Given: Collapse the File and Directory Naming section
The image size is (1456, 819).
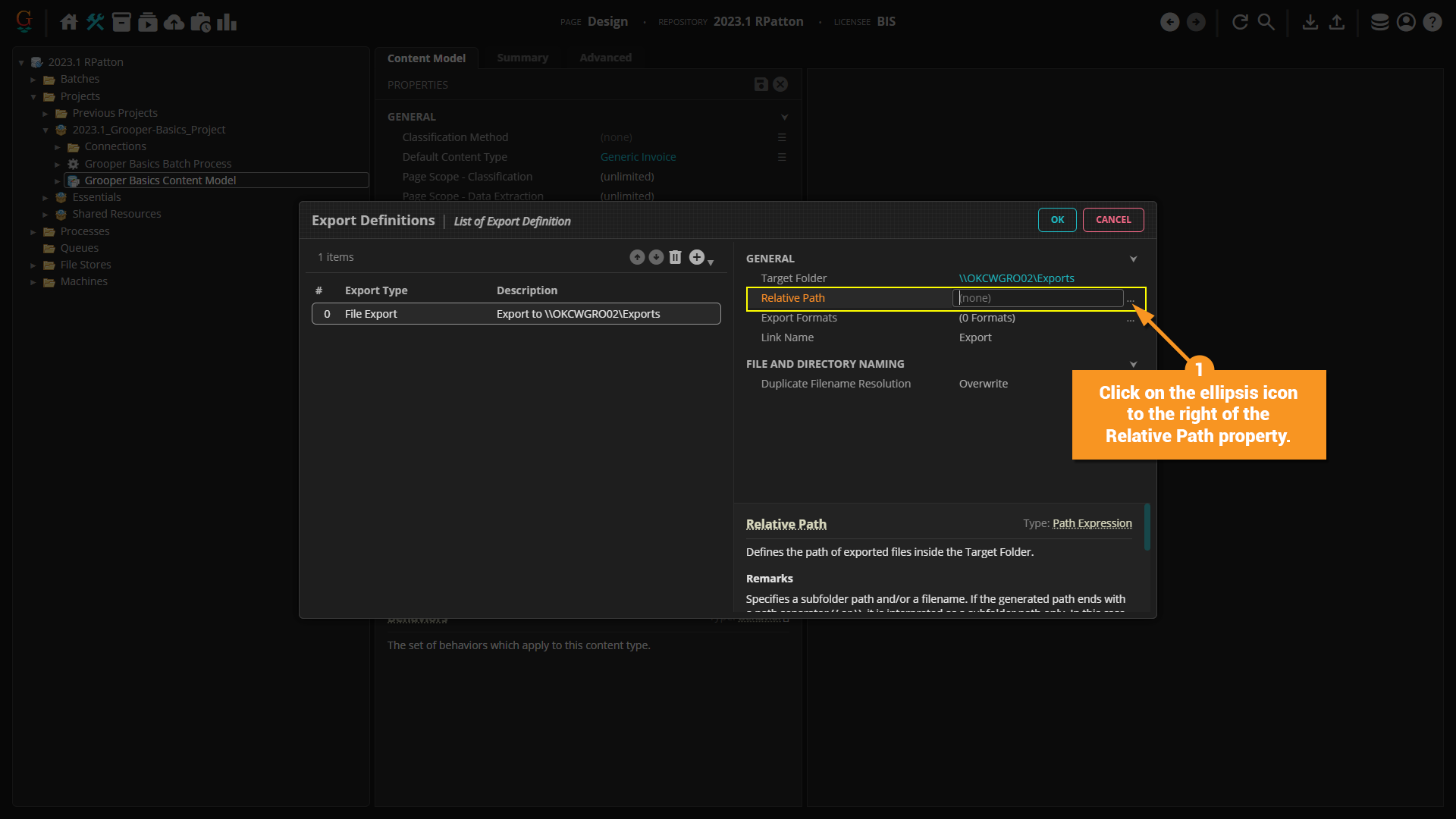Looking at the screenshot, I should coord(1133,364).
